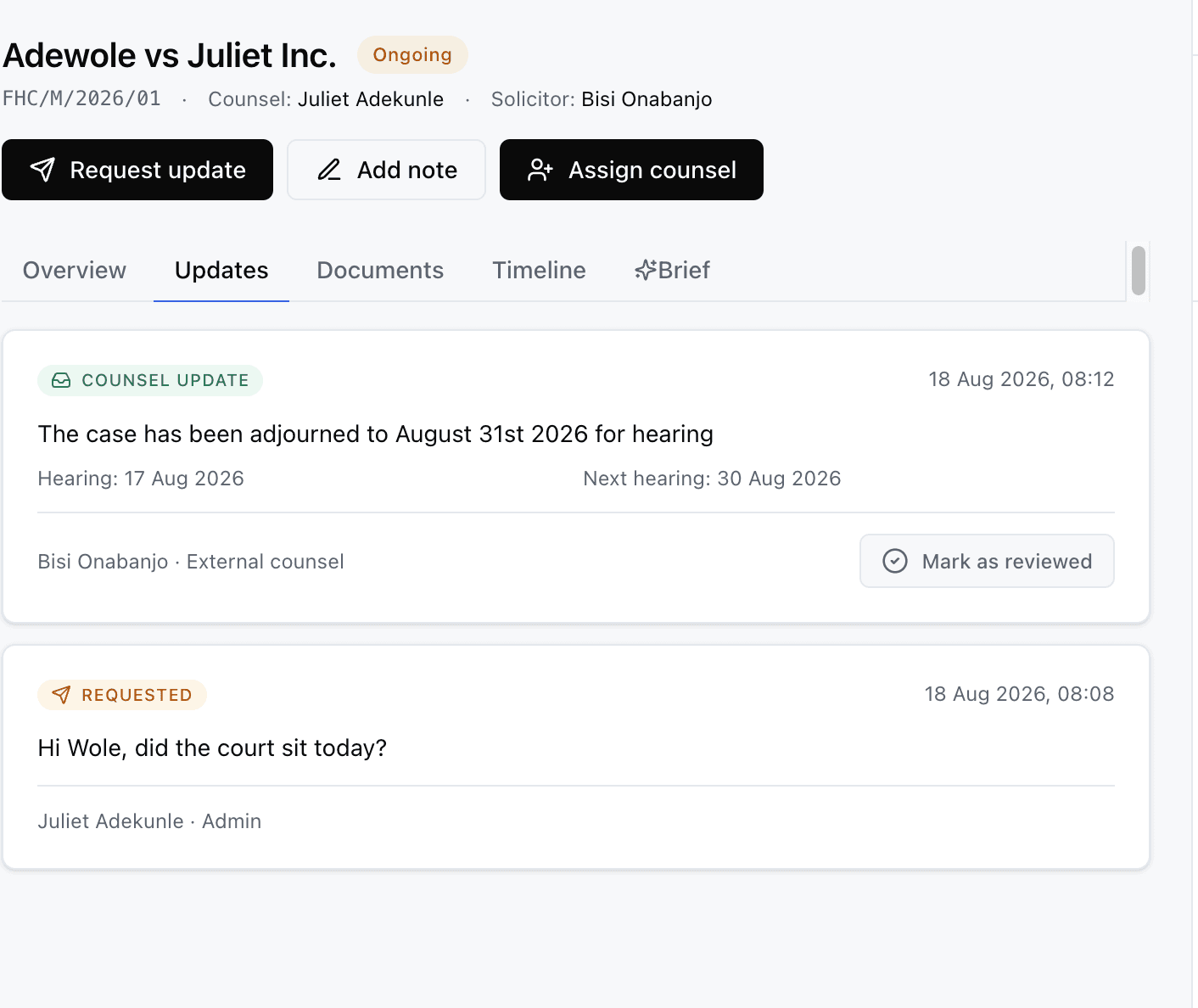Click the add-user icon in Assign counsel
This screenshot has height=1008, width=1198.
pyautogui.click(x=540, y=170)
